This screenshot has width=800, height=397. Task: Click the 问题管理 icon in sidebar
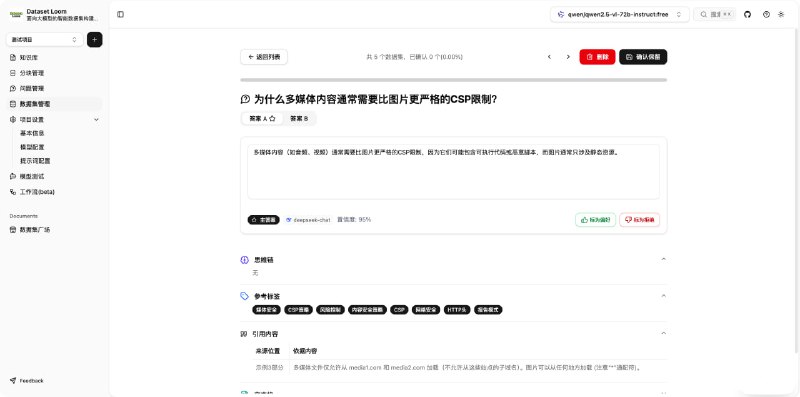click(13, 88)
